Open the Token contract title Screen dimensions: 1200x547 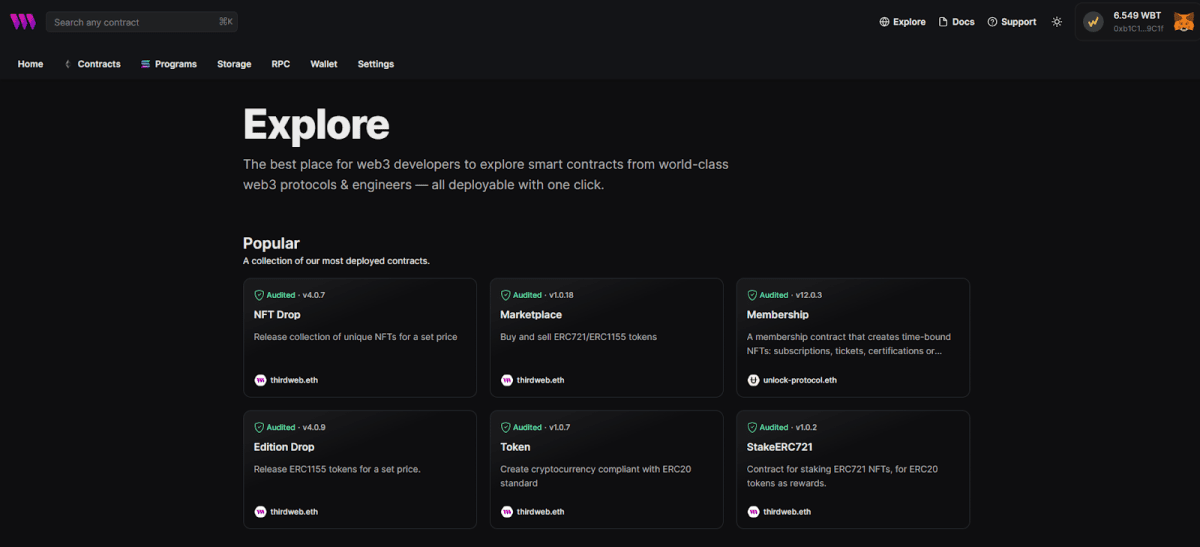point(515,447)
